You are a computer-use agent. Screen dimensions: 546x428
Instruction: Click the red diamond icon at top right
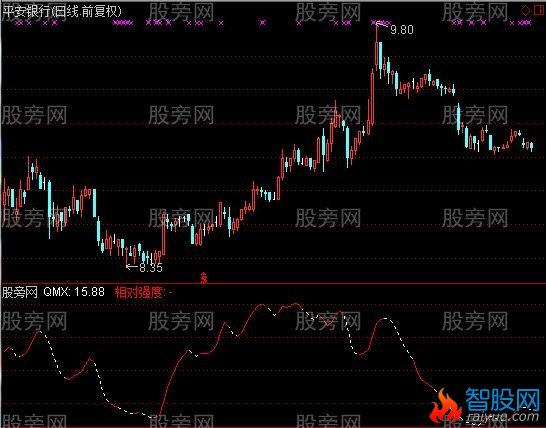click(x=525, y=11)
